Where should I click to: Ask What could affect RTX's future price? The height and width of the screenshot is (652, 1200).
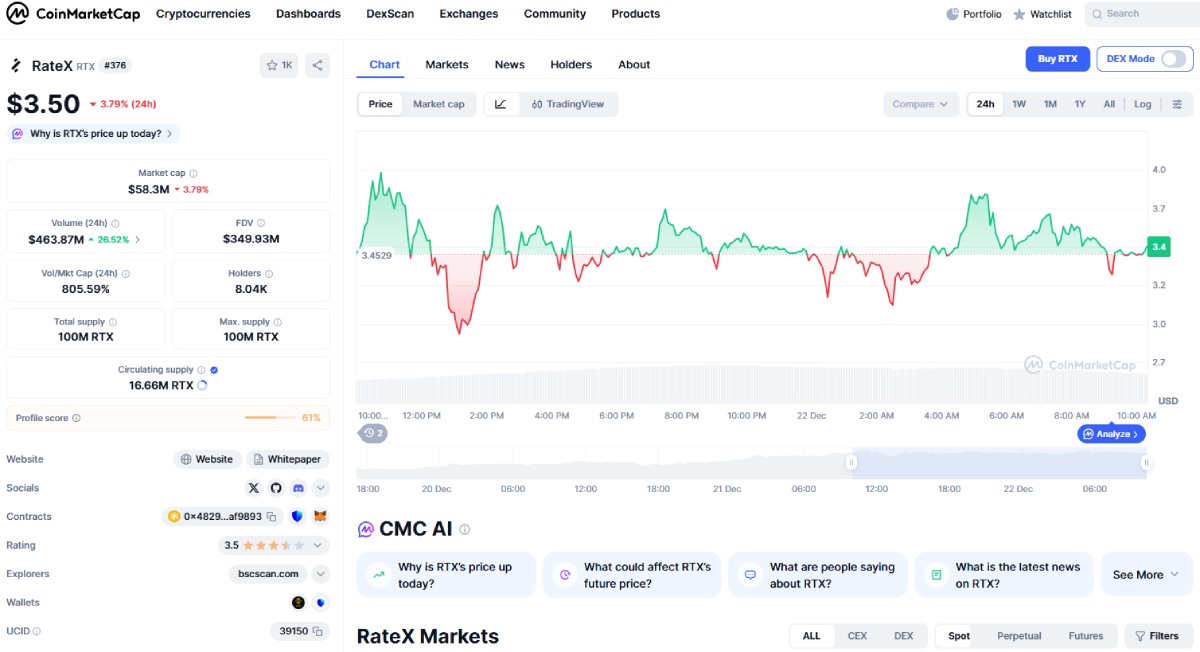click(632, 575)
